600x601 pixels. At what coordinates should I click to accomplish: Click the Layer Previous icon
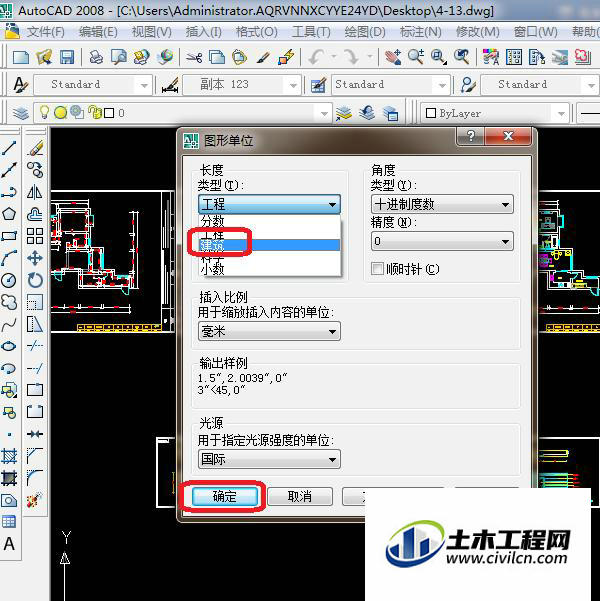[367, 113]
